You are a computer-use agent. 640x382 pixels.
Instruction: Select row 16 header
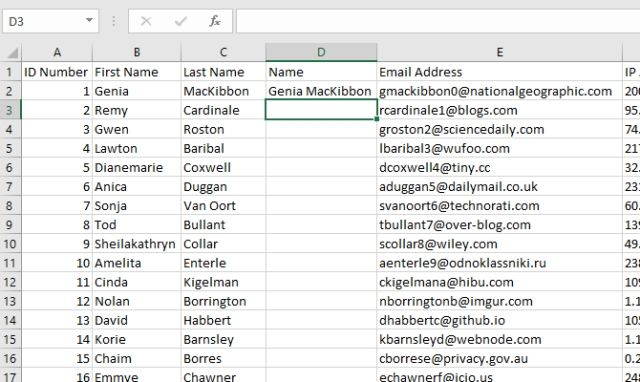[10, 358]
